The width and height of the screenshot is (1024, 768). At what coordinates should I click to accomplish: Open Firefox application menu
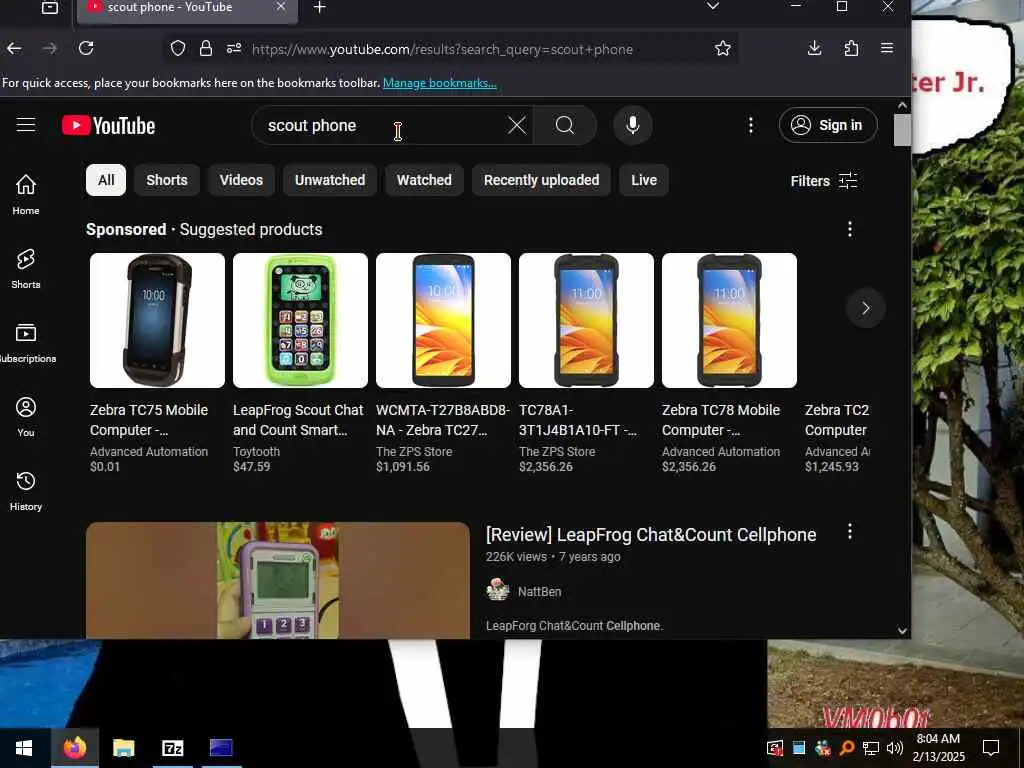point(887,48)
